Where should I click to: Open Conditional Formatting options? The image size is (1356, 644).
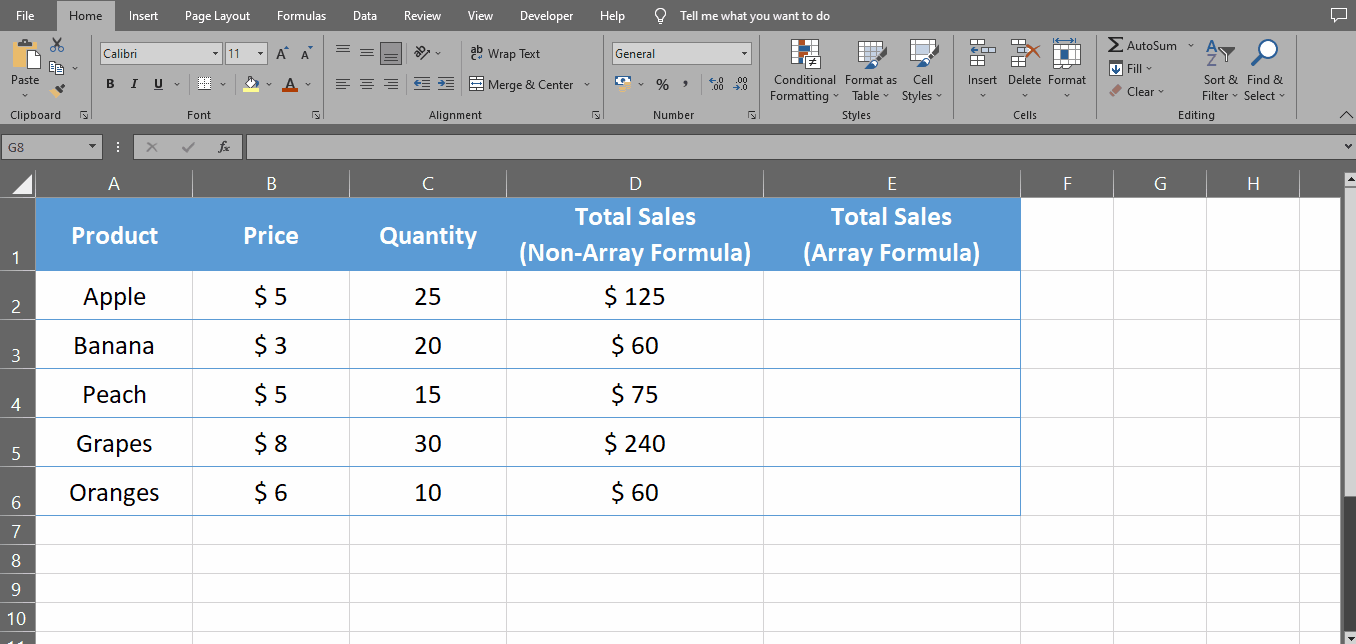click(x=804, y=70)
